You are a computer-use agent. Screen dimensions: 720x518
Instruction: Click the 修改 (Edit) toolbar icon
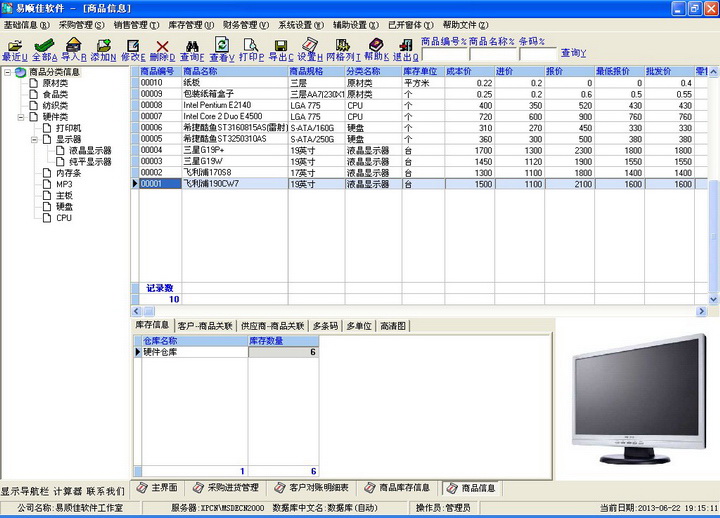click(x=132, y=46)
